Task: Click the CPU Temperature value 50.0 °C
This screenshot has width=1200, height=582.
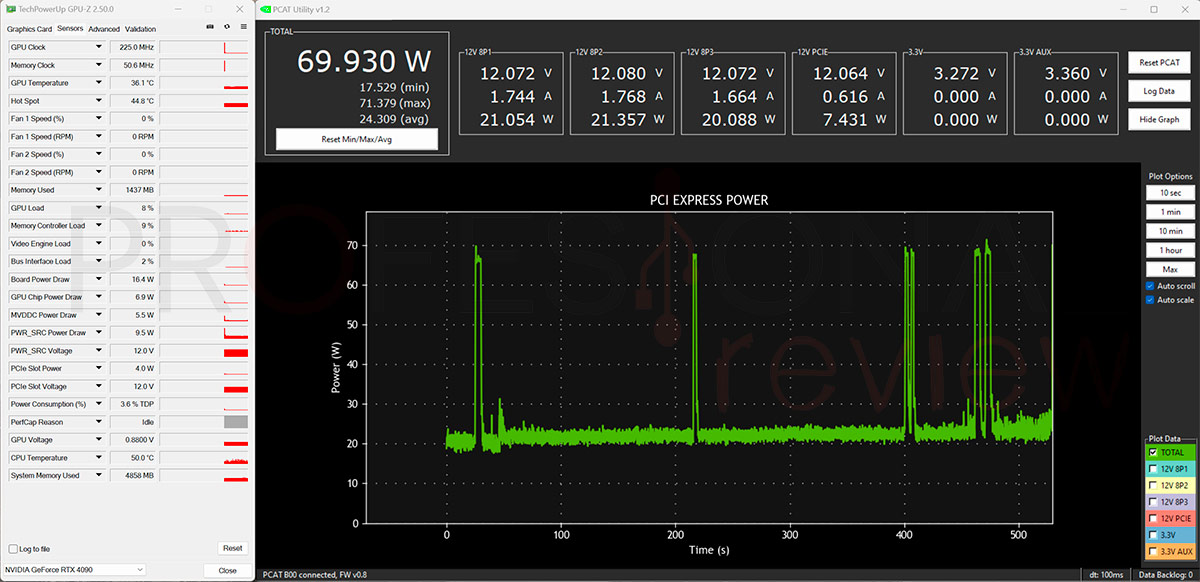Action: point(133,458)
